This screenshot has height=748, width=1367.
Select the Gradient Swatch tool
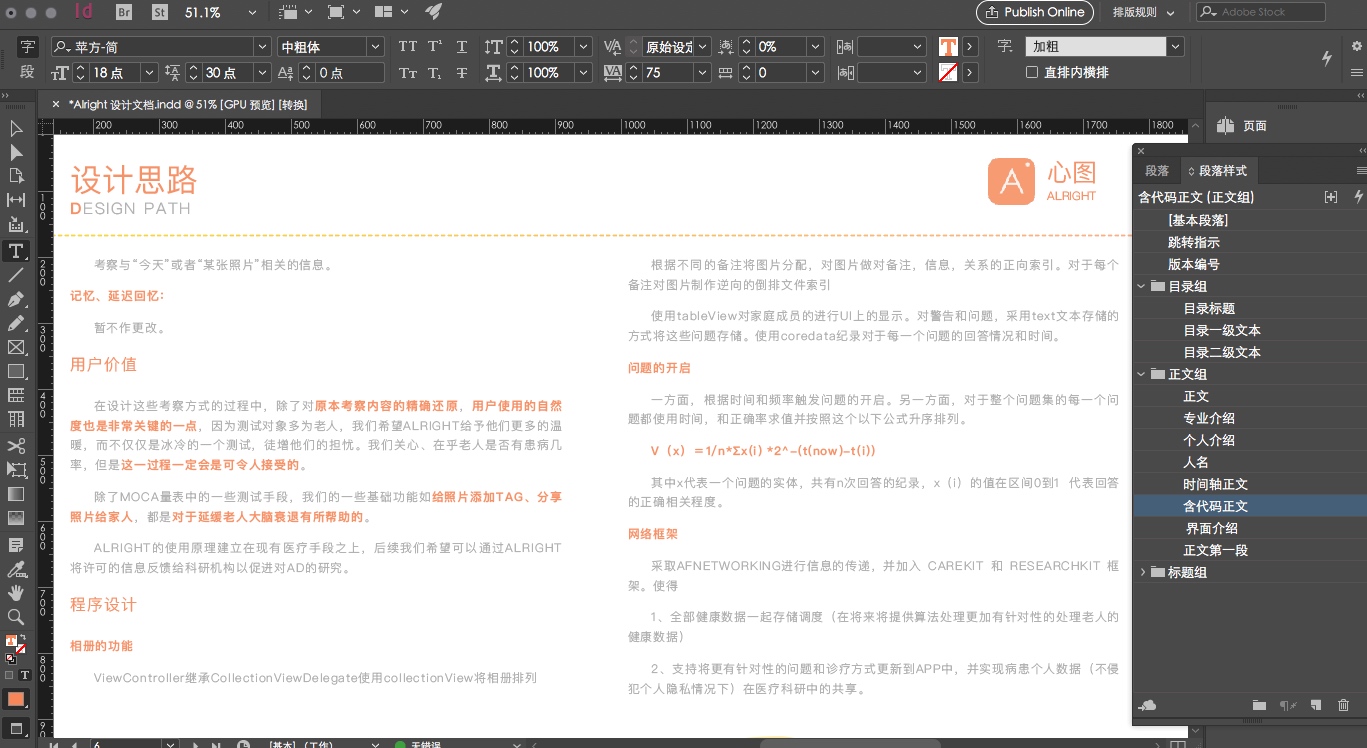point(16,494)
